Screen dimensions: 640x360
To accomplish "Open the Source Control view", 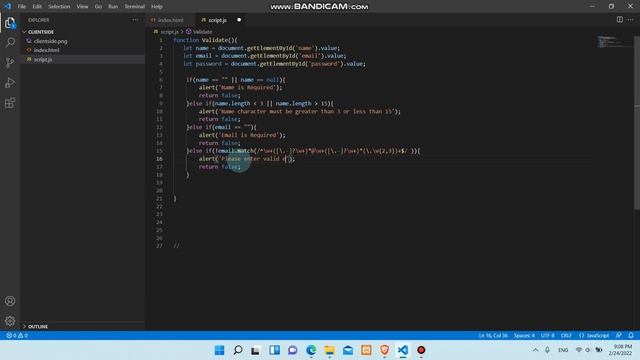I will coord(10,62).
